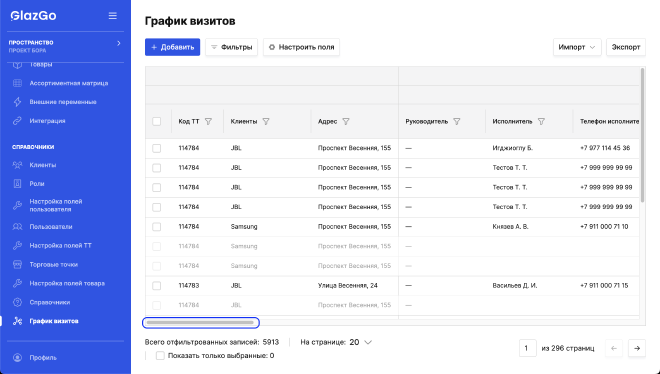The image size is (660, 374).
Task: Filter the Руководитель column
Action: (456, 122)
